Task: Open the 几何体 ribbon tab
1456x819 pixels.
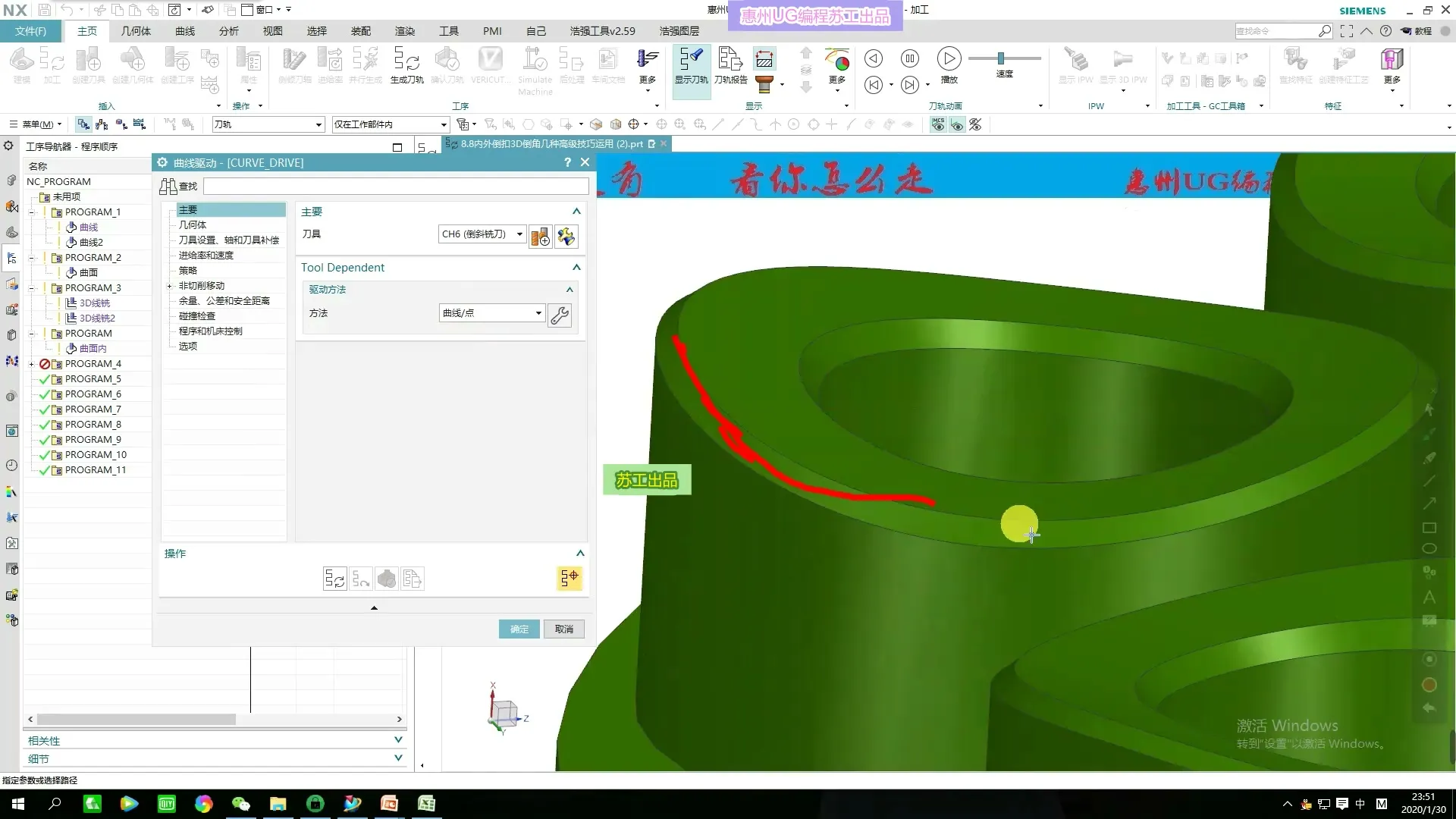Action: 136,31
